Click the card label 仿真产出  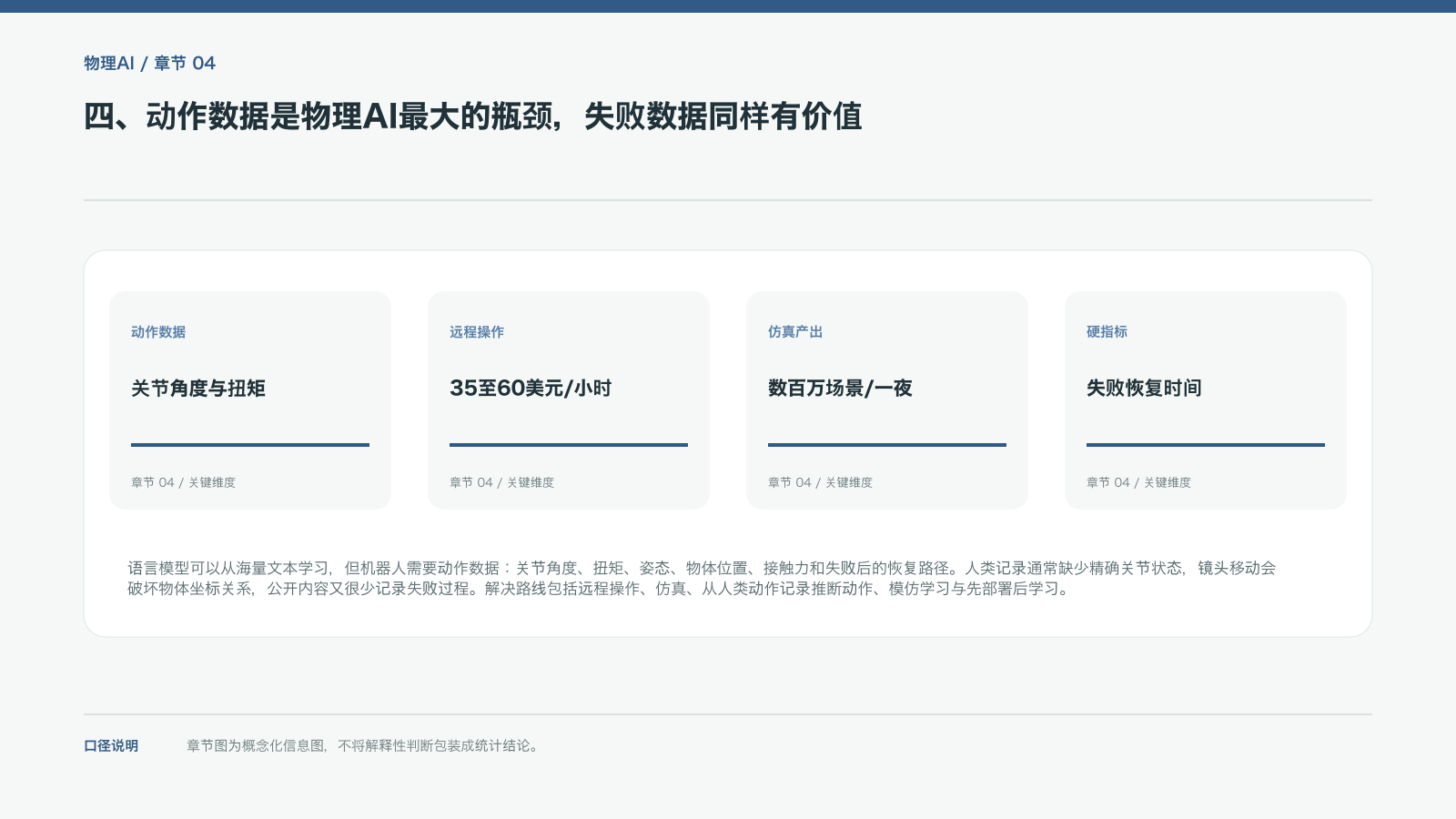pyautogui.click(x=795, y=332)
